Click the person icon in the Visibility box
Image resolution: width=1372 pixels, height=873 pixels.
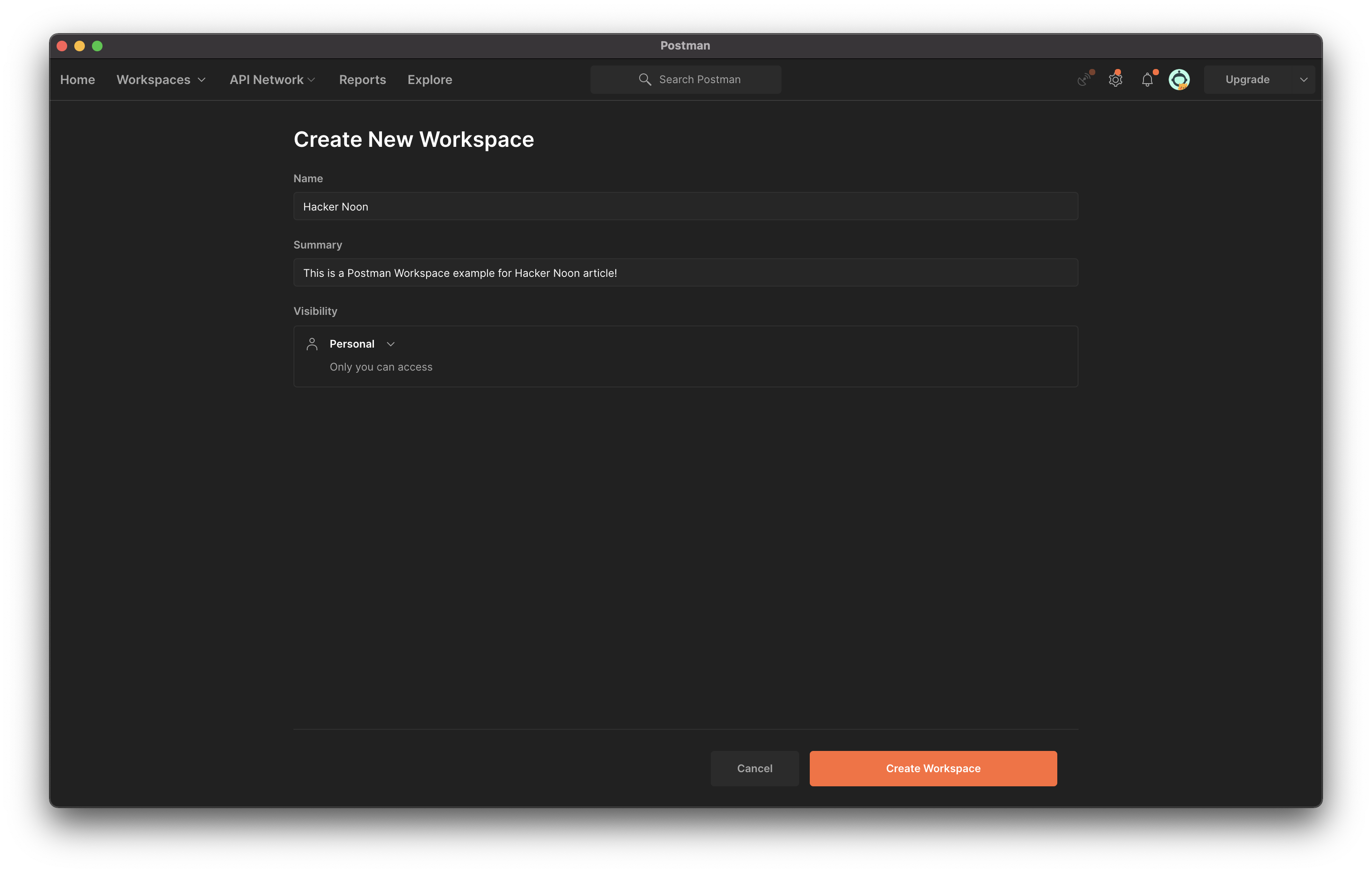point(312,344)
